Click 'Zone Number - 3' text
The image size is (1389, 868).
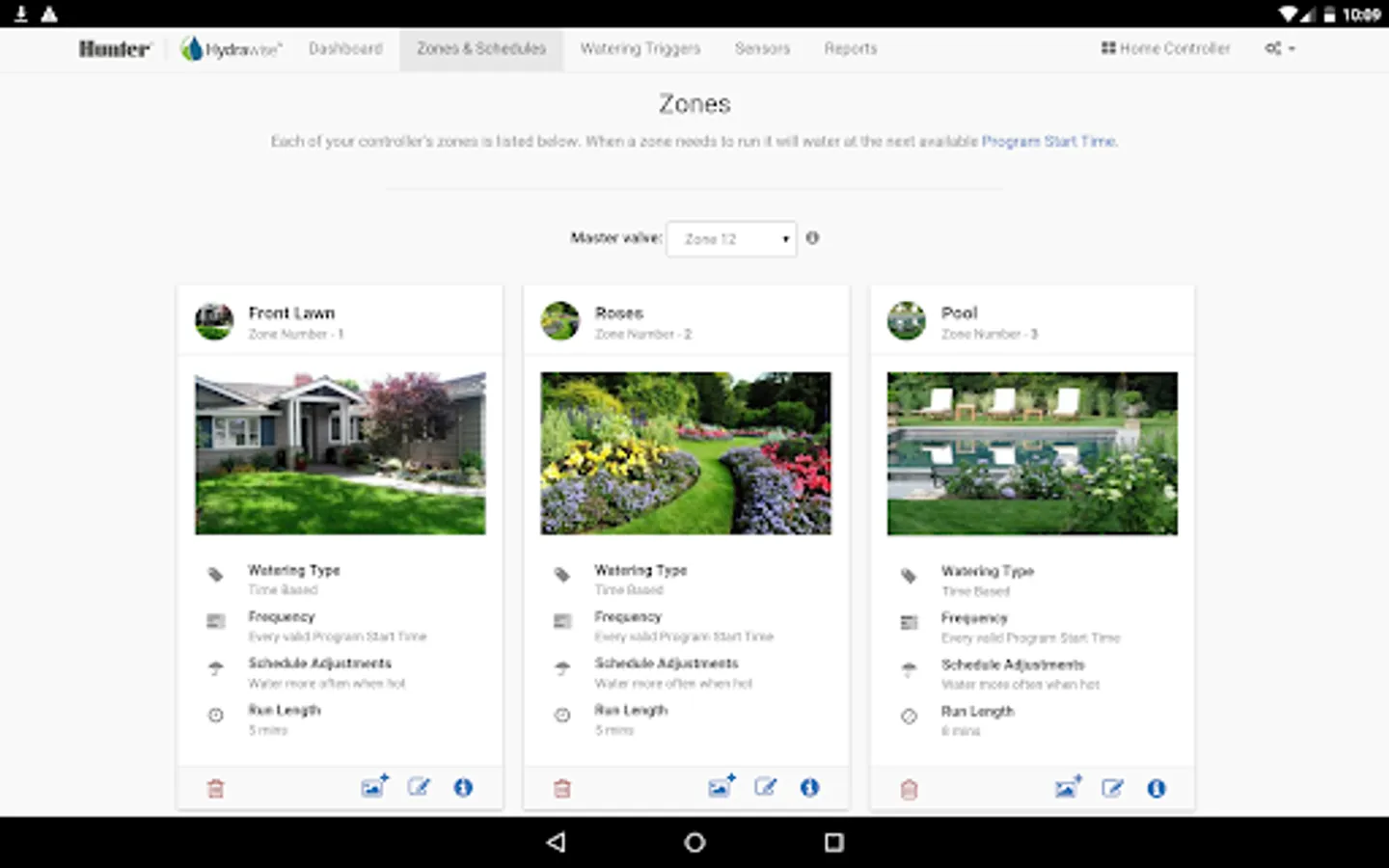(990, 335)
